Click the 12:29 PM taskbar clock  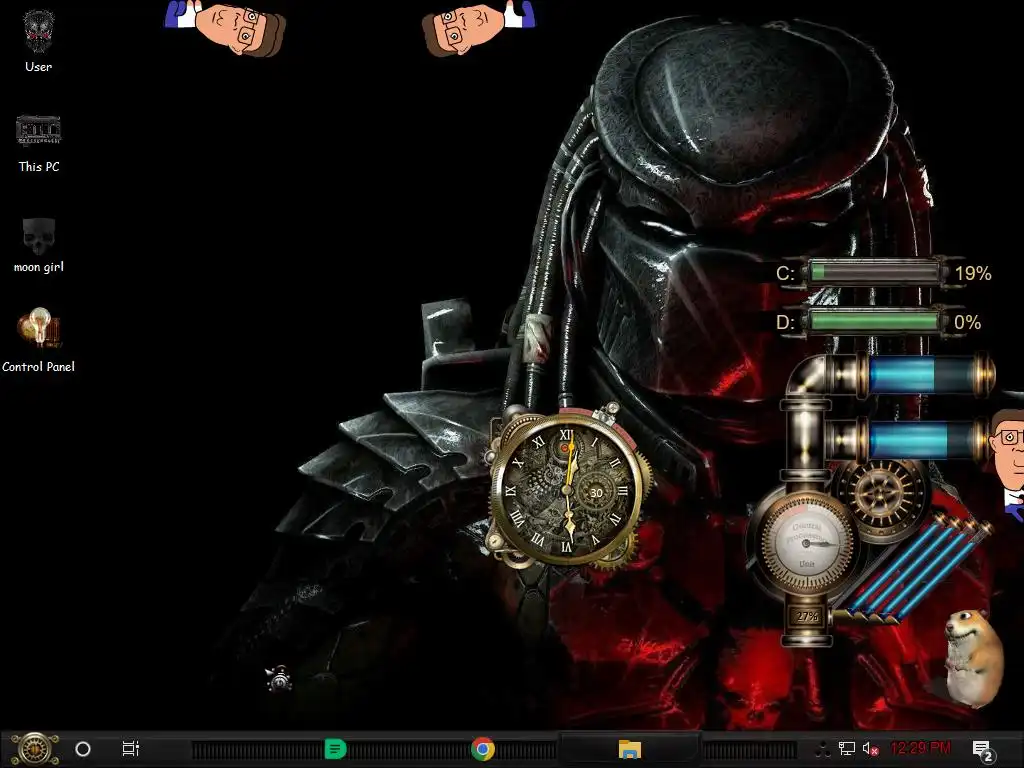pyautogui.click(x=921, y=748)
